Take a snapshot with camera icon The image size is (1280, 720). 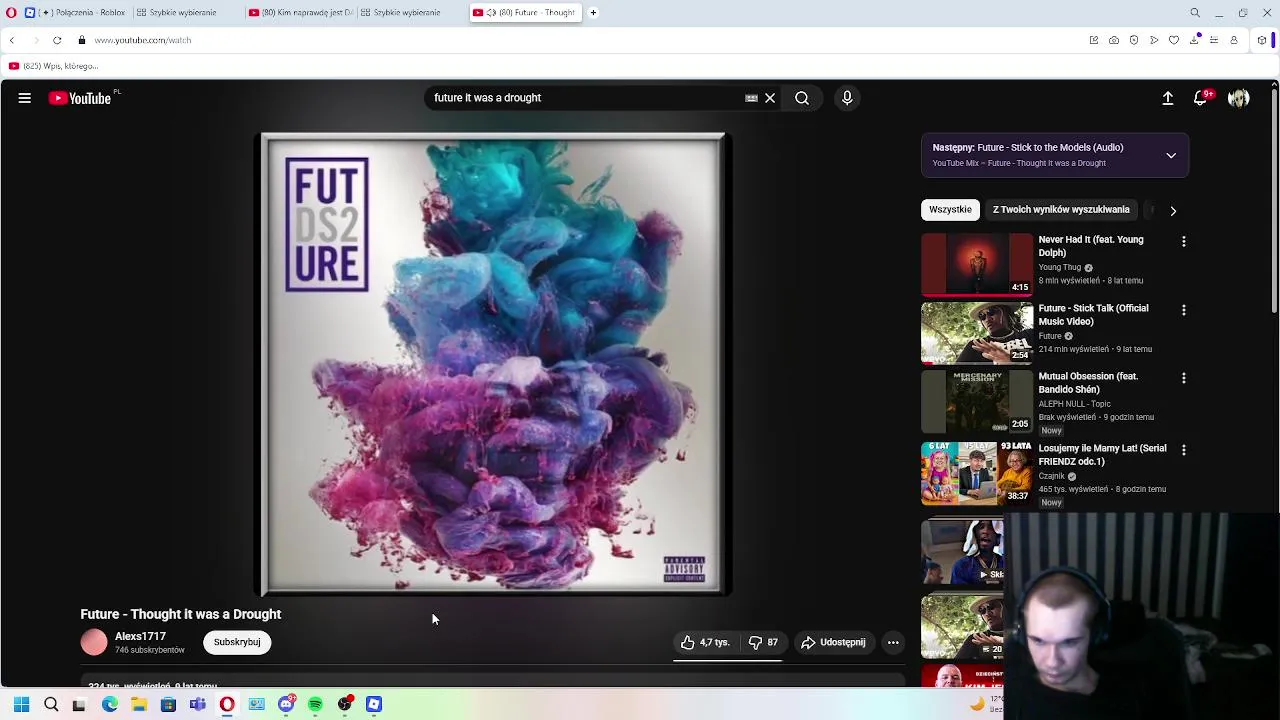pyautogui.click(x=1114, y=40)
